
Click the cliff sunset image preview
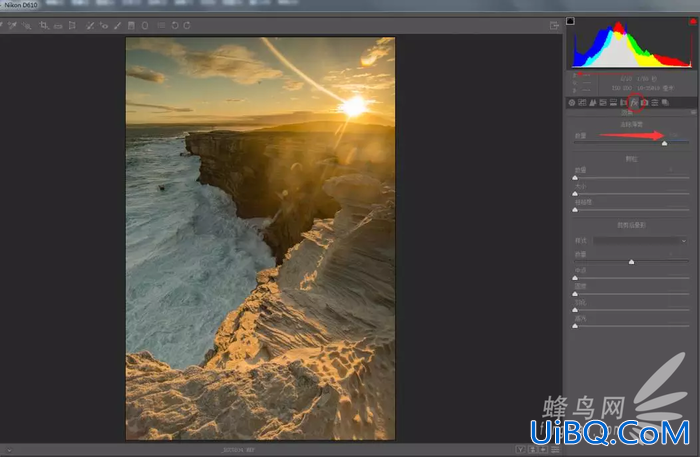pos(260,238)
